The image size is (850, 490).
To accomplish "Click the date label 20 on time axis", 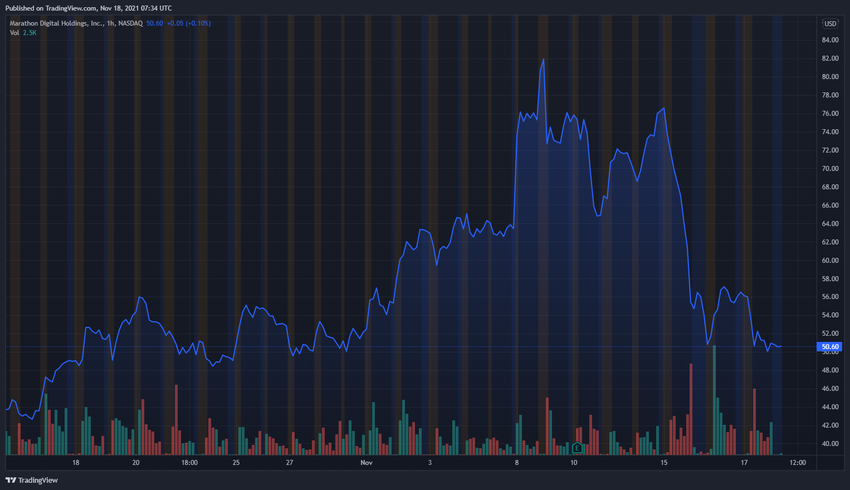I will click(136, 463).
